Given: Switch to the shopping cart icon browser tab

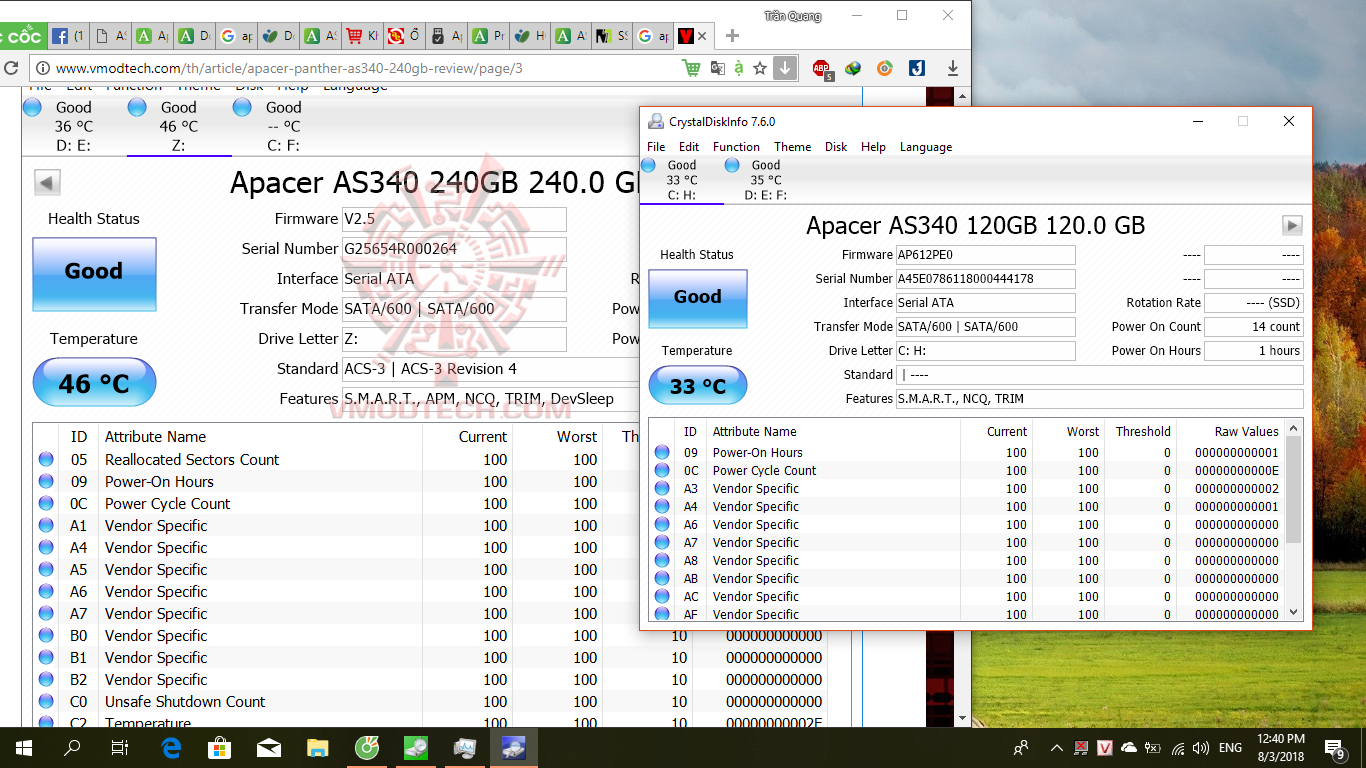Looking at the screenshot, I should [363, 36].
